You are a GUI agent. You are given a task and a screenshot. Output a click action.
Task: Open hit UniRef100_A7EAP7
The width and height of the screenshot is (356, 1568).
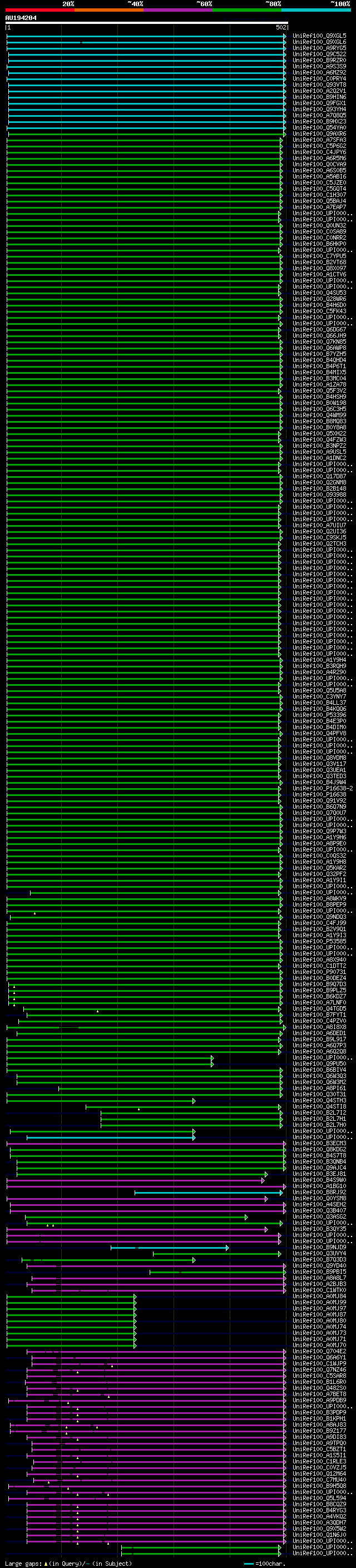click(319, 207)
